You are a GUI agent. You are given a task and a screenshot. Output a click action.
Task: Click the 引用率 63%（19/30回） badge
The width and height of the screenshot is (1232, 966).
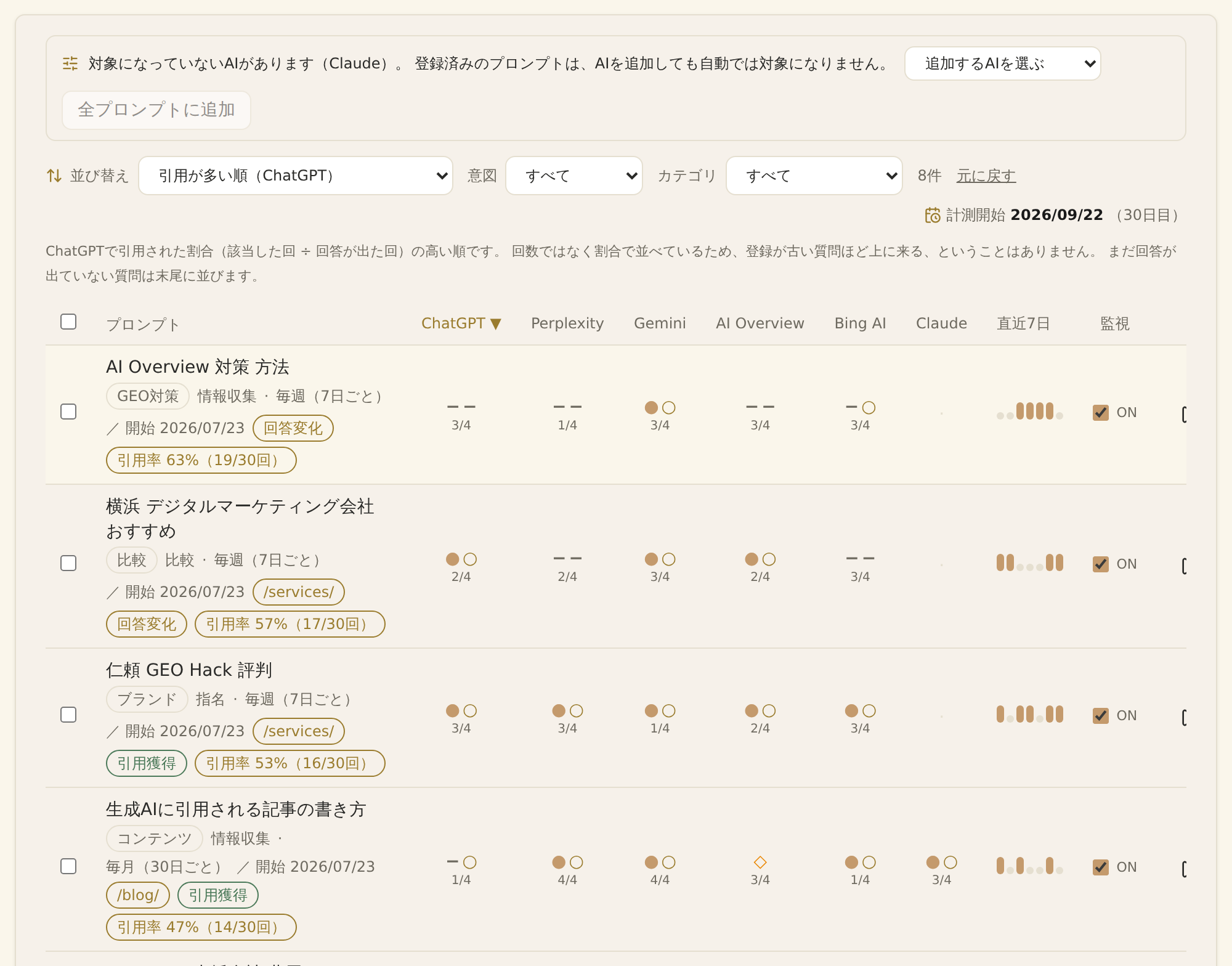[x=201, y=460]
